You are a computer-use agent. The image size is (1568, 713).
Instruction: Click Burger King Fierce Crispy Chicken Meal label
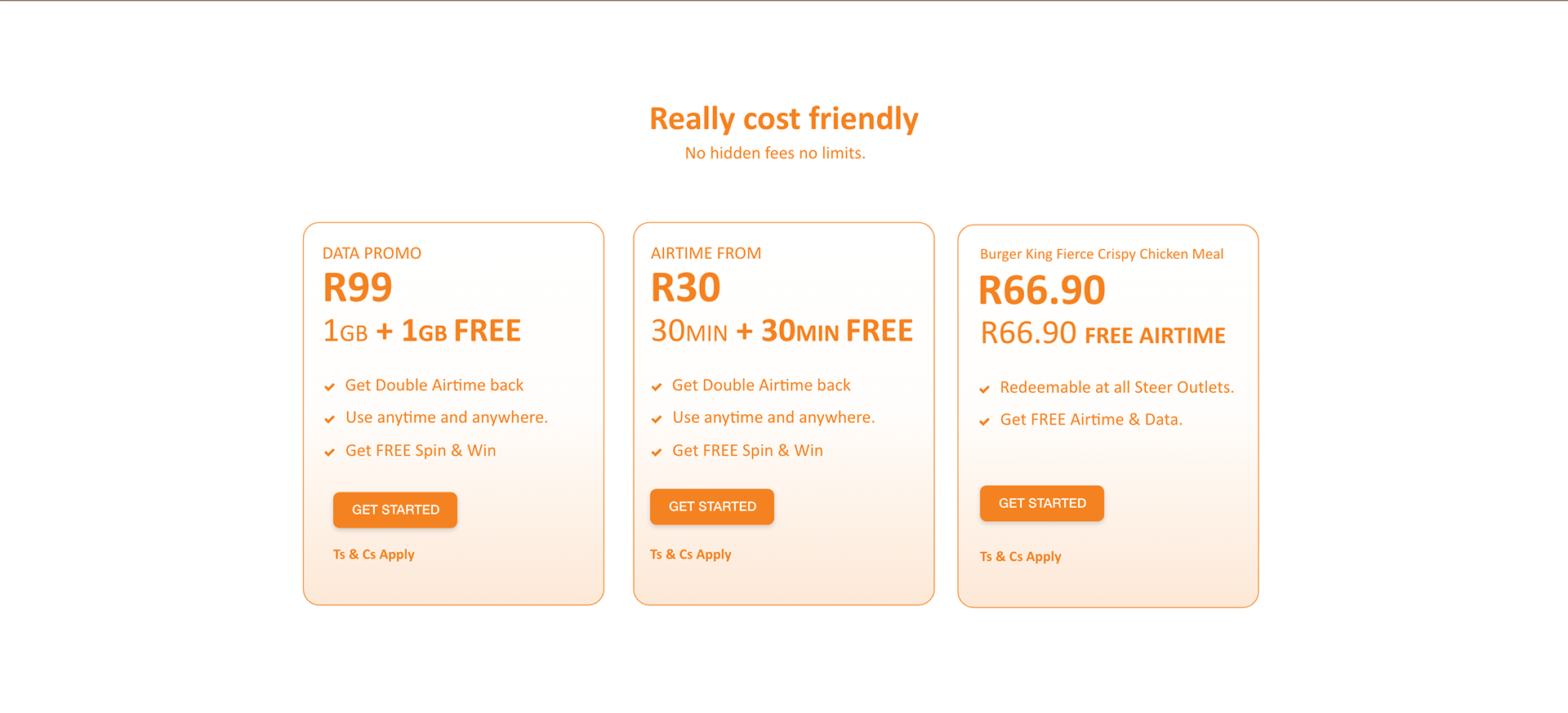pyautogui.click(x=1102, y=254)
